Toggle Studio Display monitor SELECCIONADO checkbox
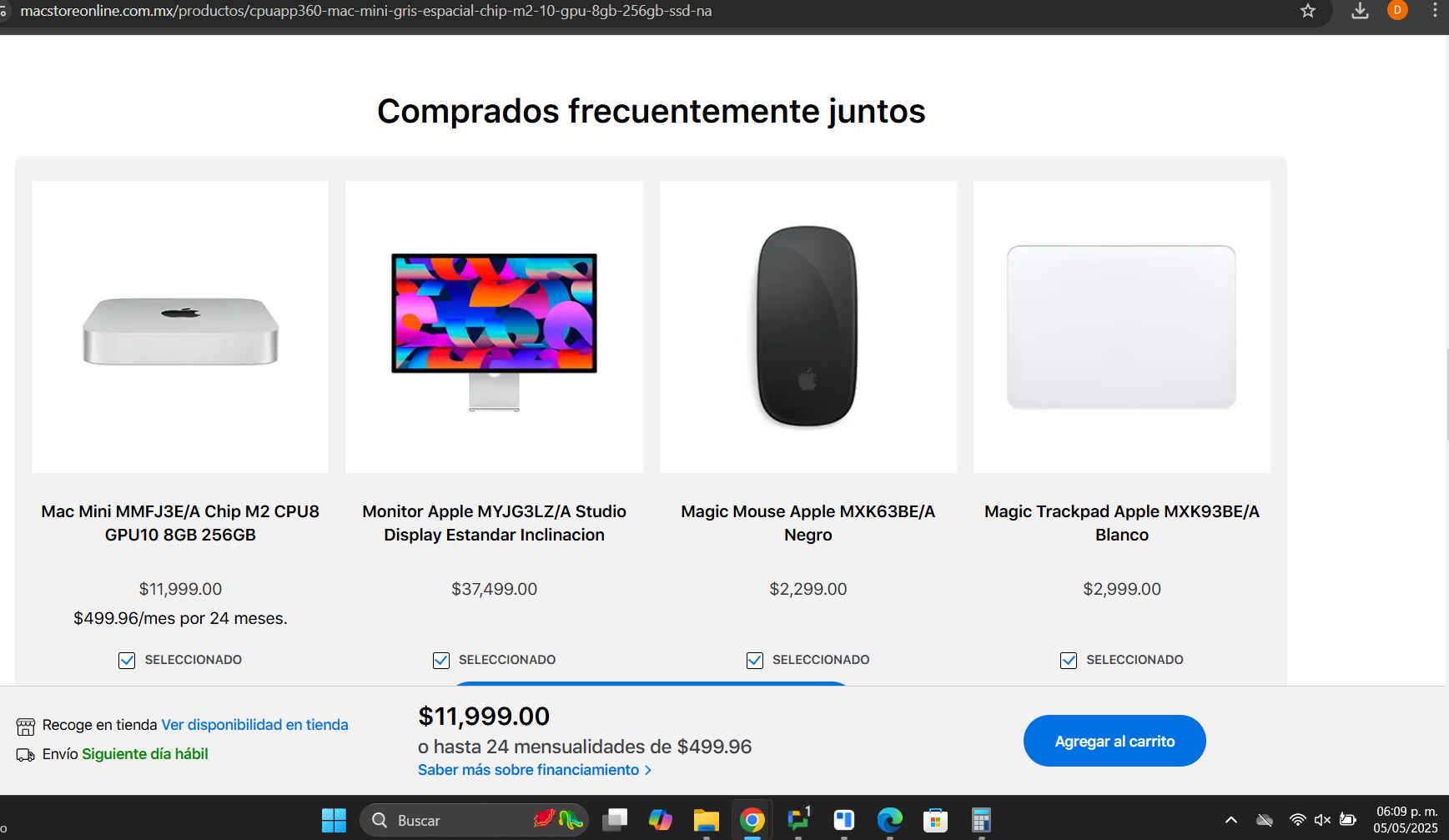1449x840 pixels. [x=441, y=661]
